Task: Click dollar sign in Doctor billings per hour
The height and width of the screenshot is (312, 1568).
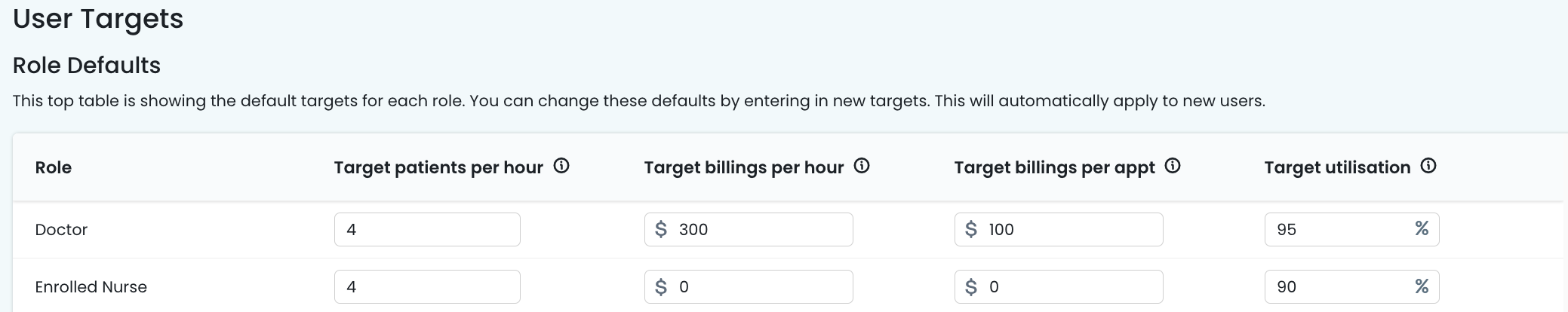Action: tap(661, 229)
